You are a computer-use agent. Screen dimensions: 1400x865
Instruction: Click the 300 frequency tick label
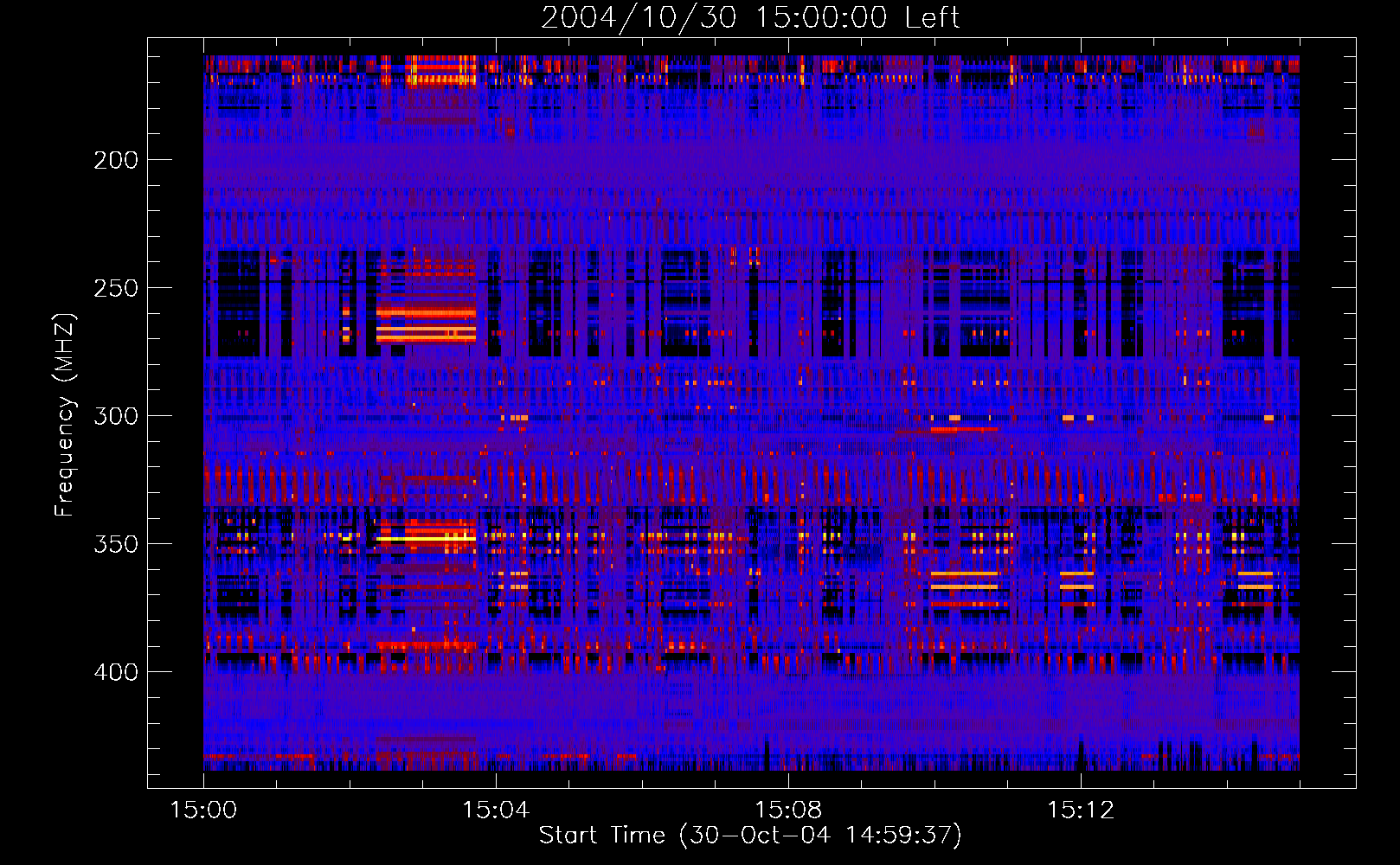tap(116, 416)
